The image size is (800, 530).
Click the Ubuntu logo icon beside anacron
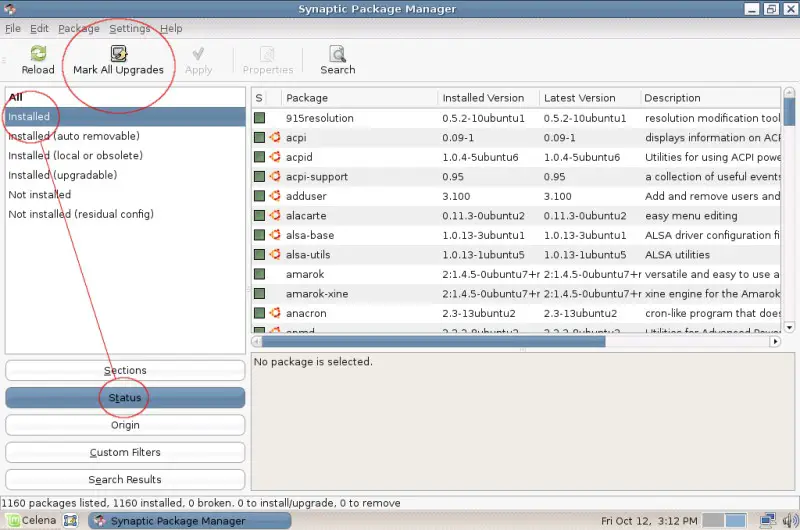click(275, 313)
